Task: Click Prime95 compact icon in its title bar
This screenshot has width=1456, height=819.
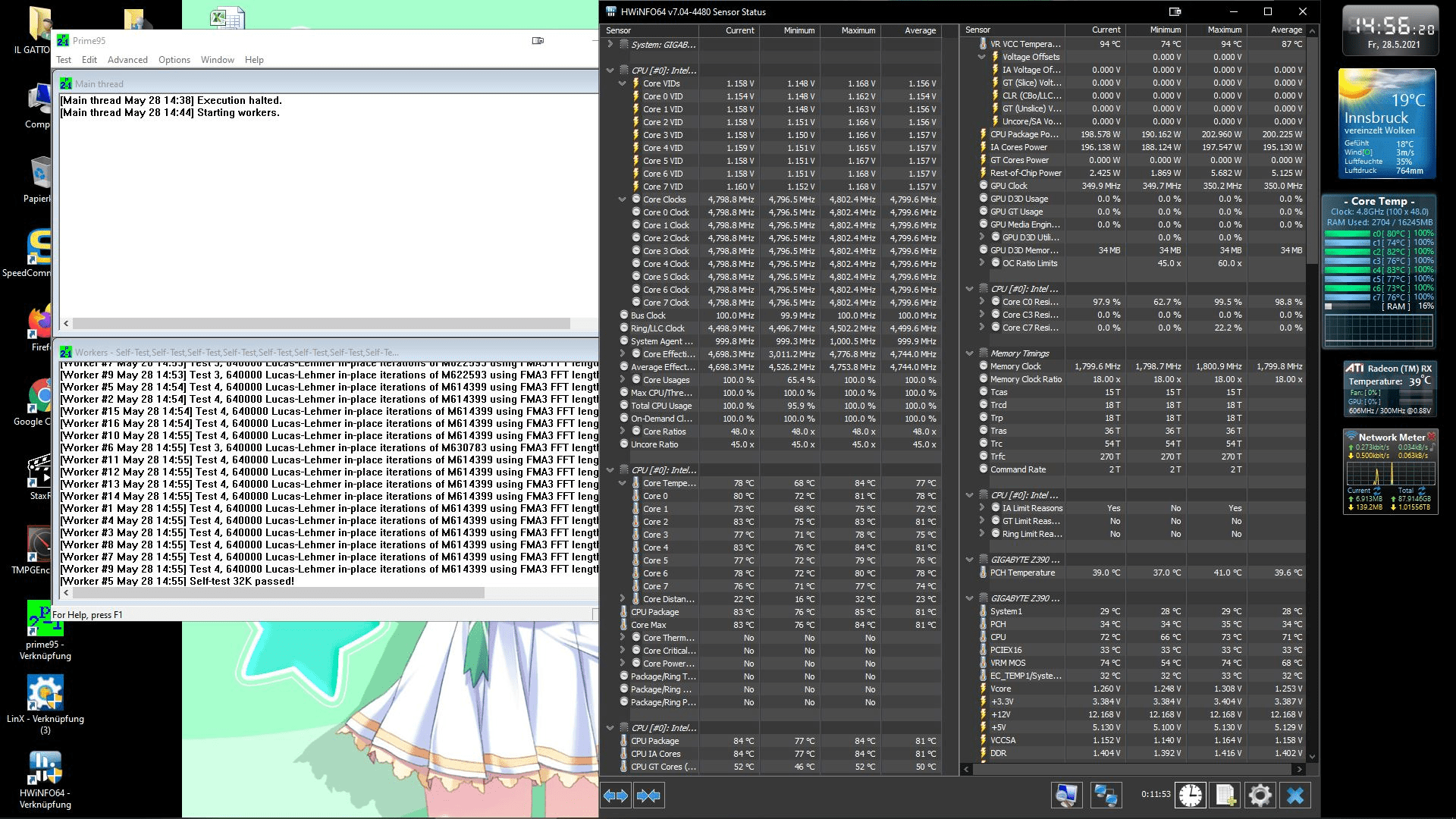Action: 538,40
